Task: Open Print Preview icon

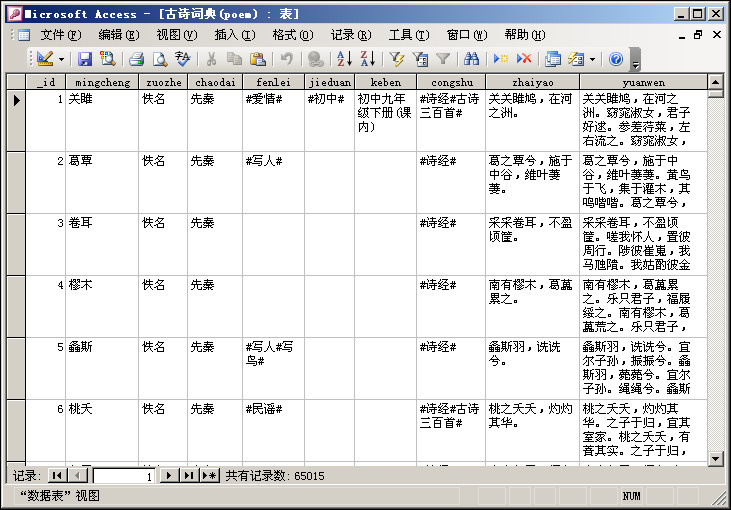Action: tap(160, 59)
